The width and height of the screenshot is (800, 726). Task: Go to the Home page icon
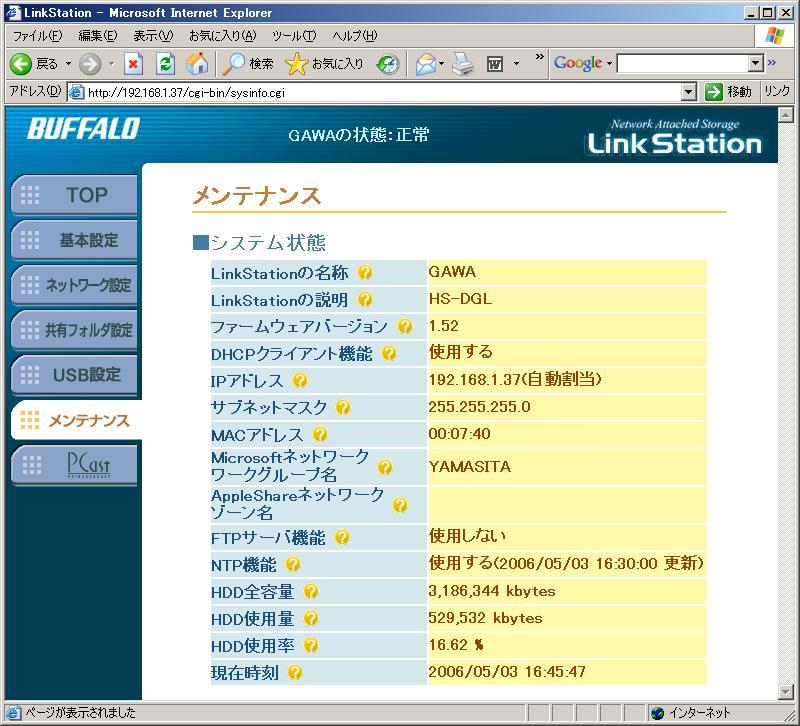(196, 64)
